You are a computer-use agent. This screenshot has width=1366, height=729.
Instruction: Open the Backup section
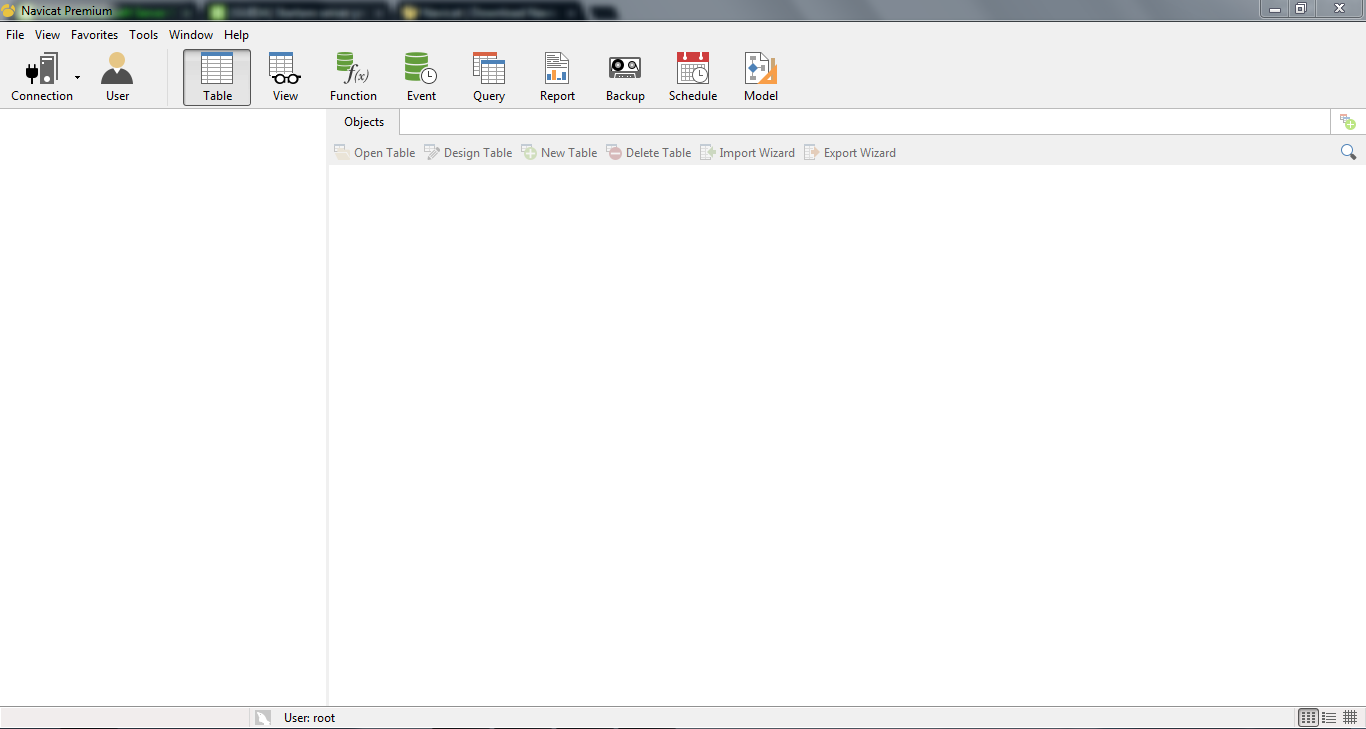pyautogui.click(x=625, y=78)
